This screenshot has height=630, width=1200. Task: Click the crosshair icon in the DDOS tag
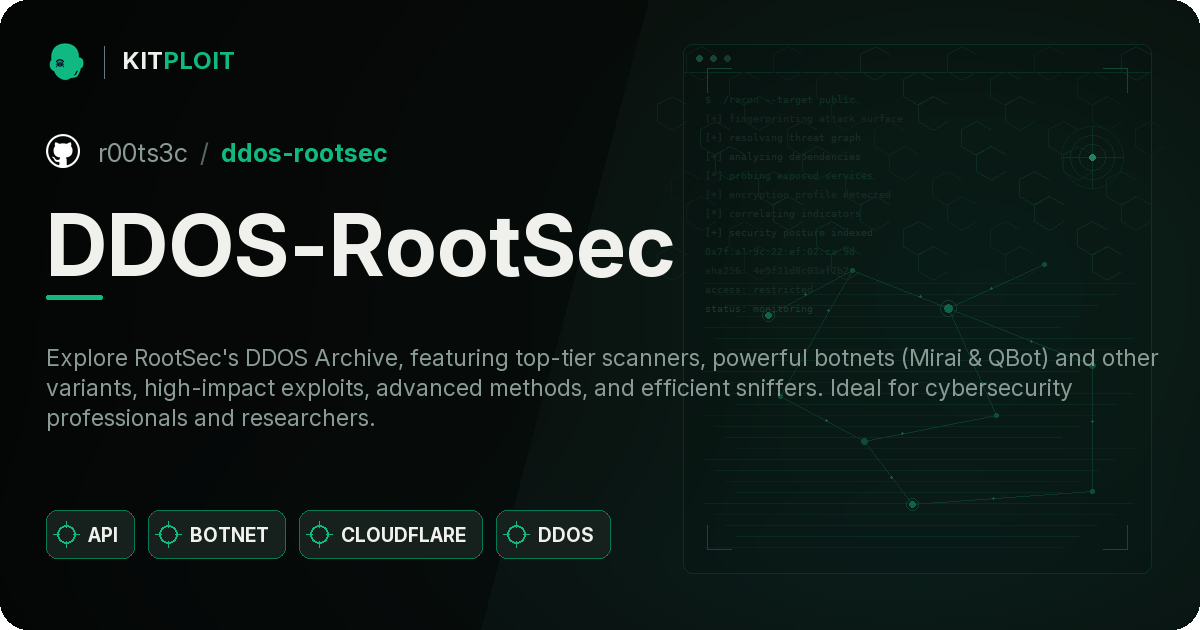click(x=517, y=535)
